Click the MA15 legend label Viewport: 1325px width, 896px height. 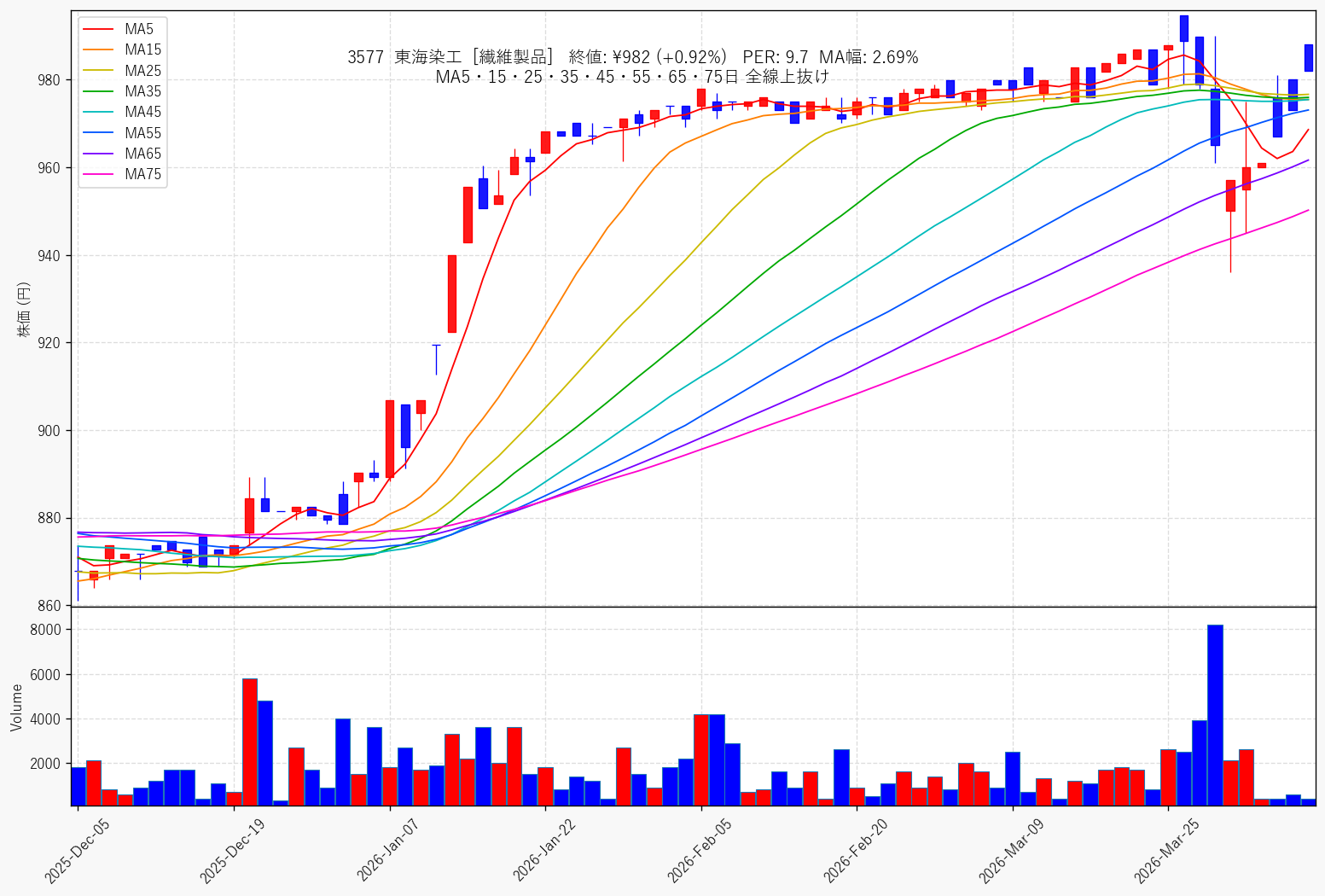click(142, 49)
